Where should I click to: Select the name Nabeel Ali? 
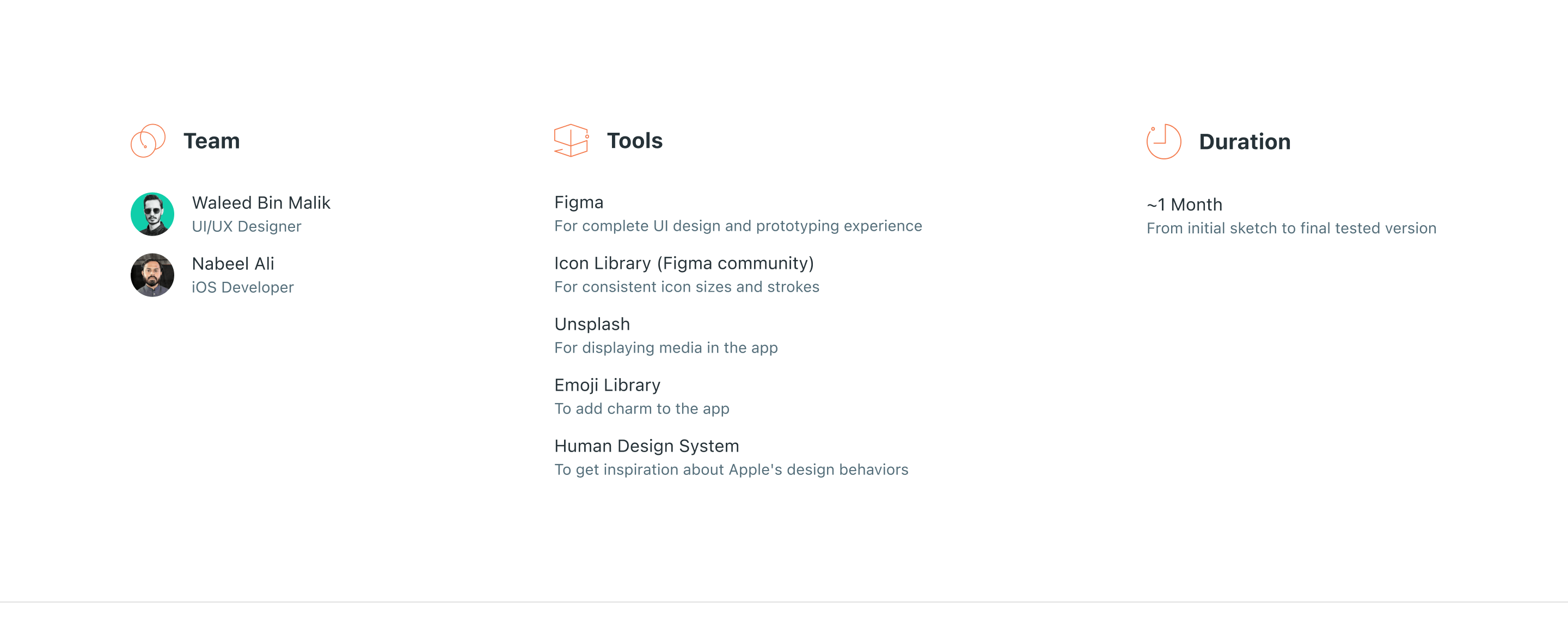tap(232, 263)
